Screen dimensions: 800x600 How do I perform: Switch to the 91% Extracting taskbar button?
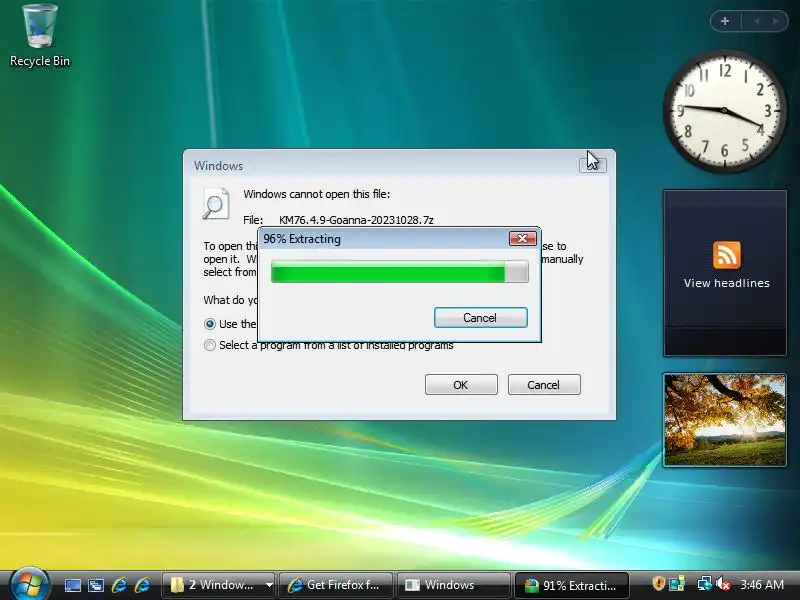point(571,585)
